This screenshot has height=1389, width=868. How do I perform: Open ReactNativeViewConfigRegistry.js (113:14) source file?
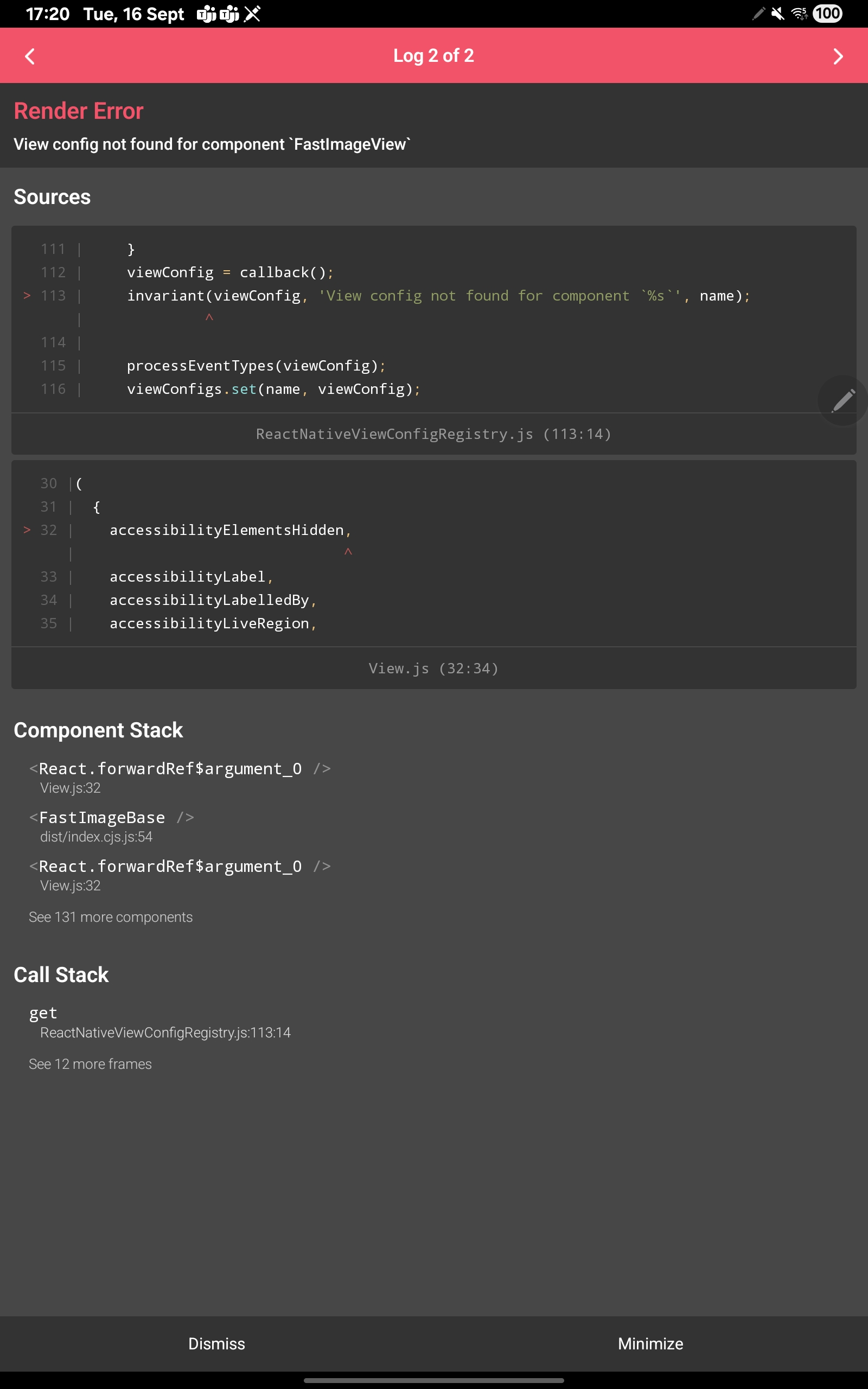[x=433, y=434]
